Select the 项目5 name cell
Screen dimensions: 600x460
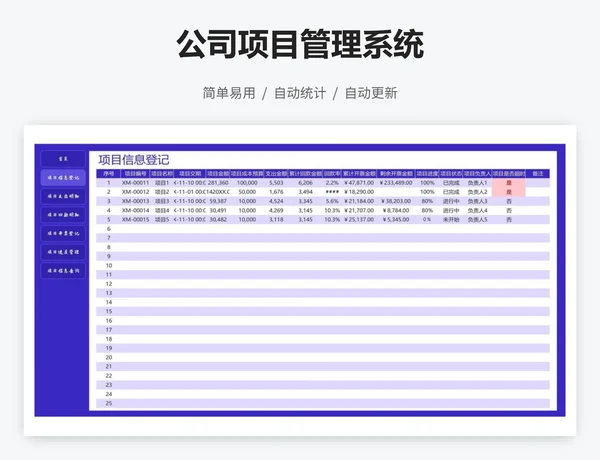click(162, 220)
